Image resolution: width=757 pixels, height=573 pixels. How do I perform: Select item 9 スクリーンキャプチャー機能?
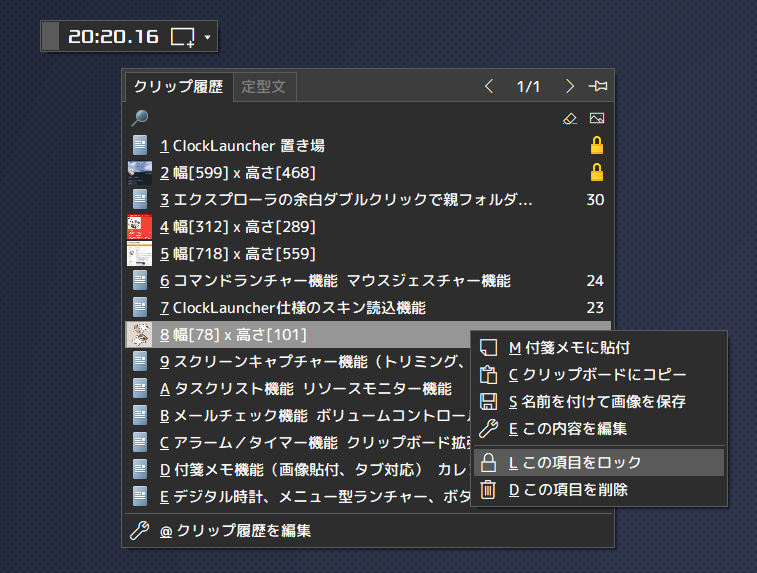(298, 362)
